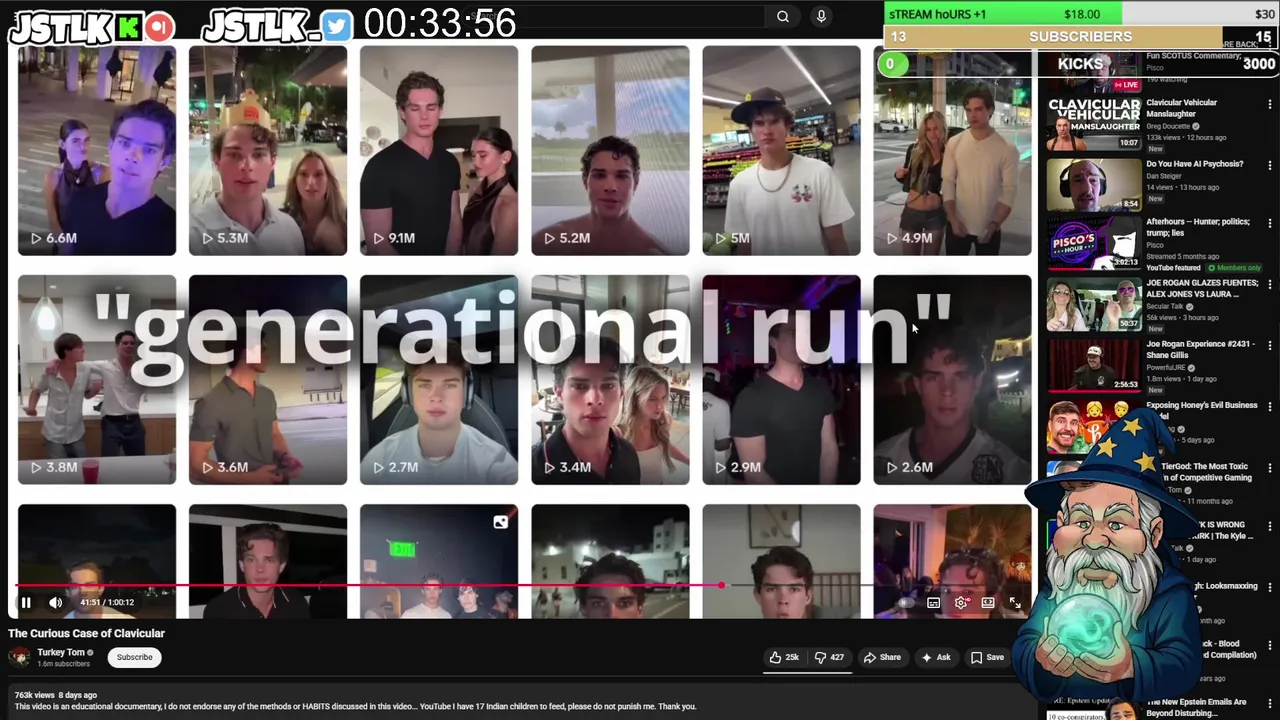Click the green Kick K logo in overlay
Viewport: 1280px width, 720px height.
[128, 27]
